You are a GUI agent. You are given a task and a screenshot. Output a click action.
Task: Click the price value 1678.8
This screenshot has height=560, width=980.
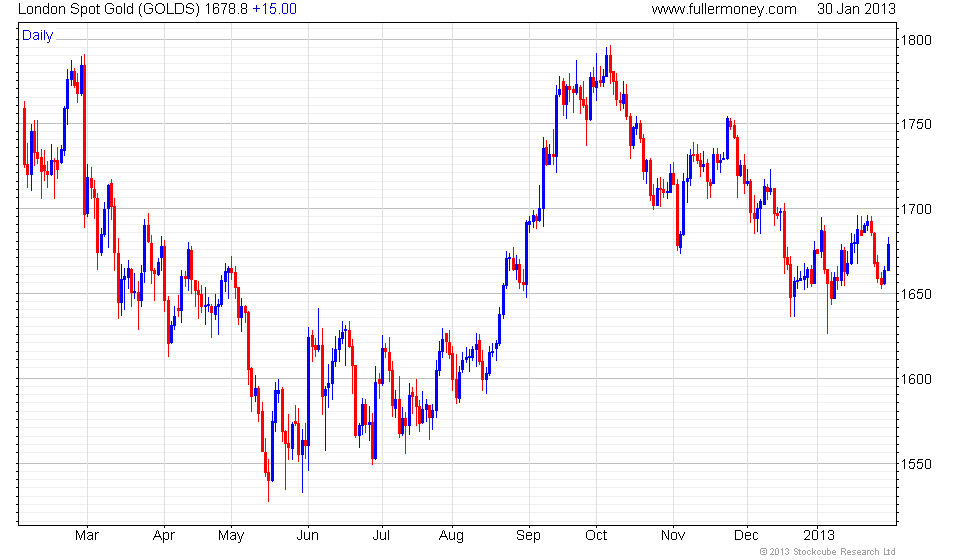[x=226, y=9]
